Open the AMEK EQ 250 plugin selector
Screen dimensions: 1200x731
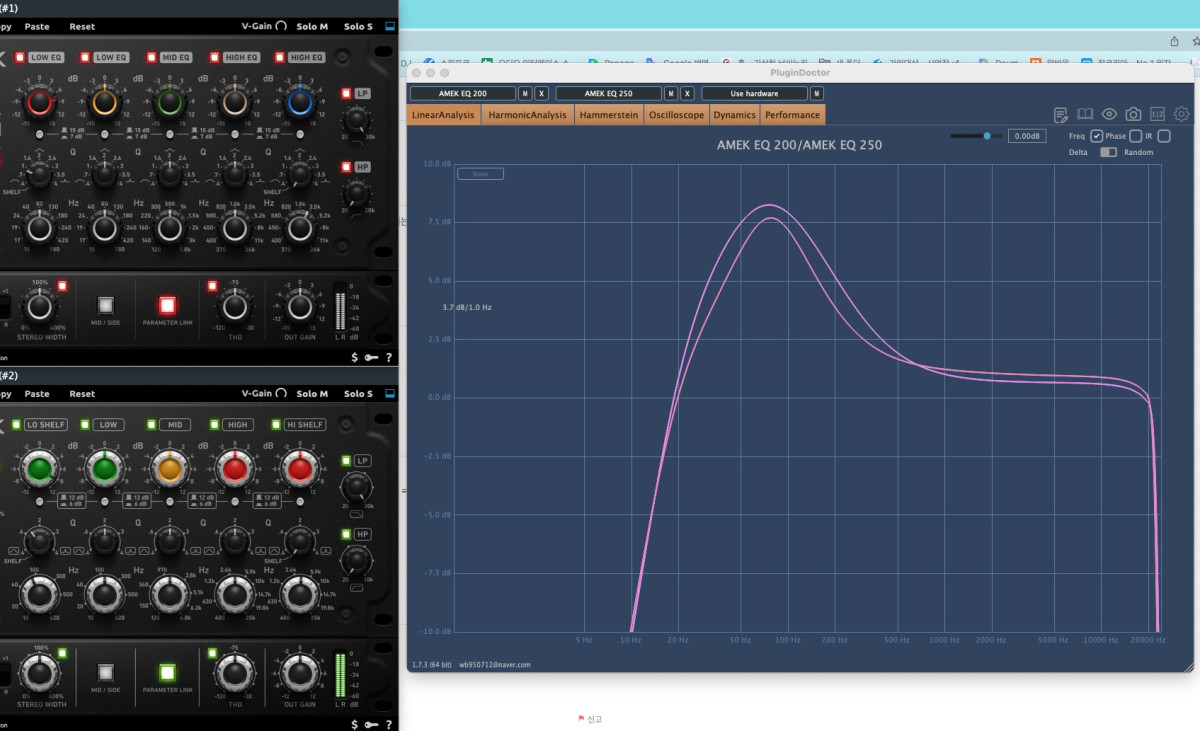[x=609, y=93]
